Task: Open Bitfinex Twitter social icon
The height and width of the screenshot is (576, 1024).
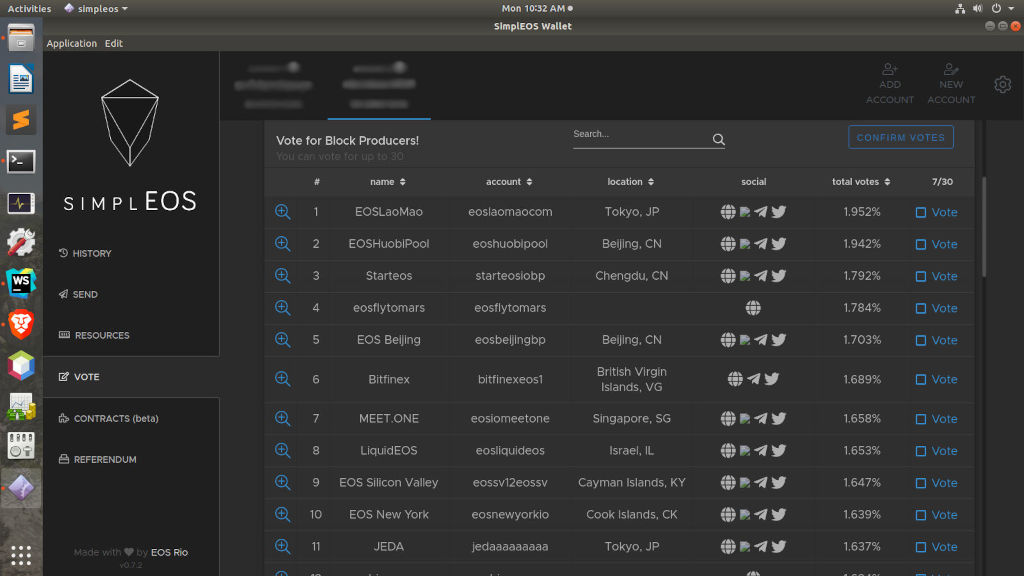Action: click(x=772, y=379)
